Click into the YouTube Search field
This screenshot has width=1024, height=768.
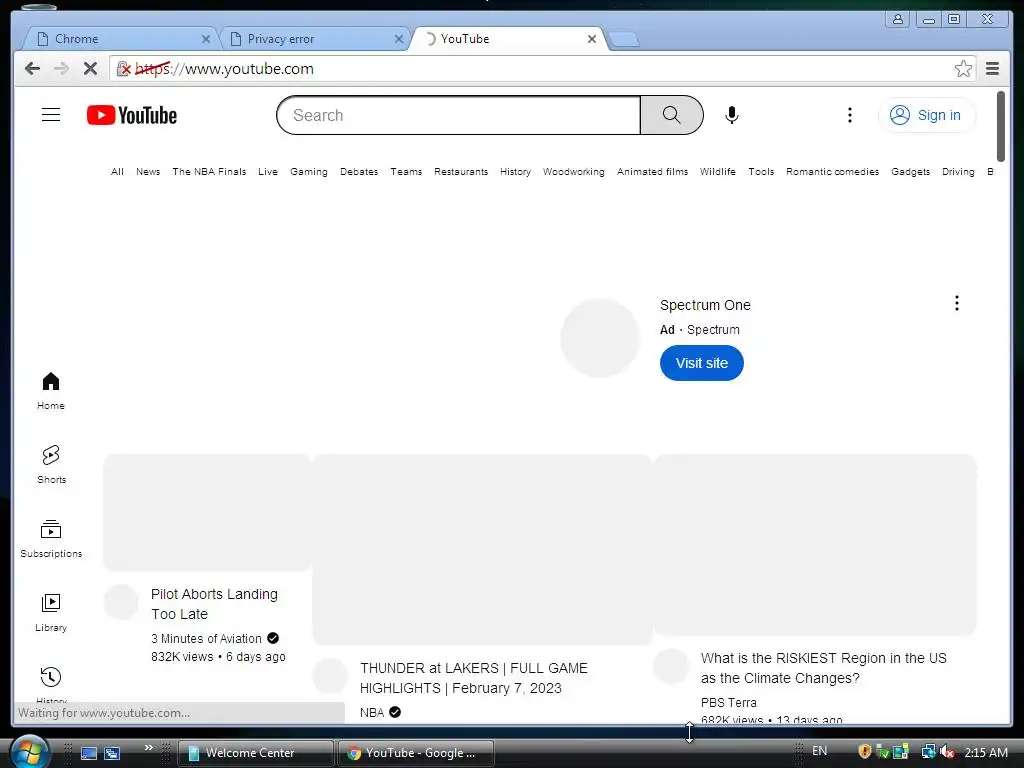tap(458, 115)
